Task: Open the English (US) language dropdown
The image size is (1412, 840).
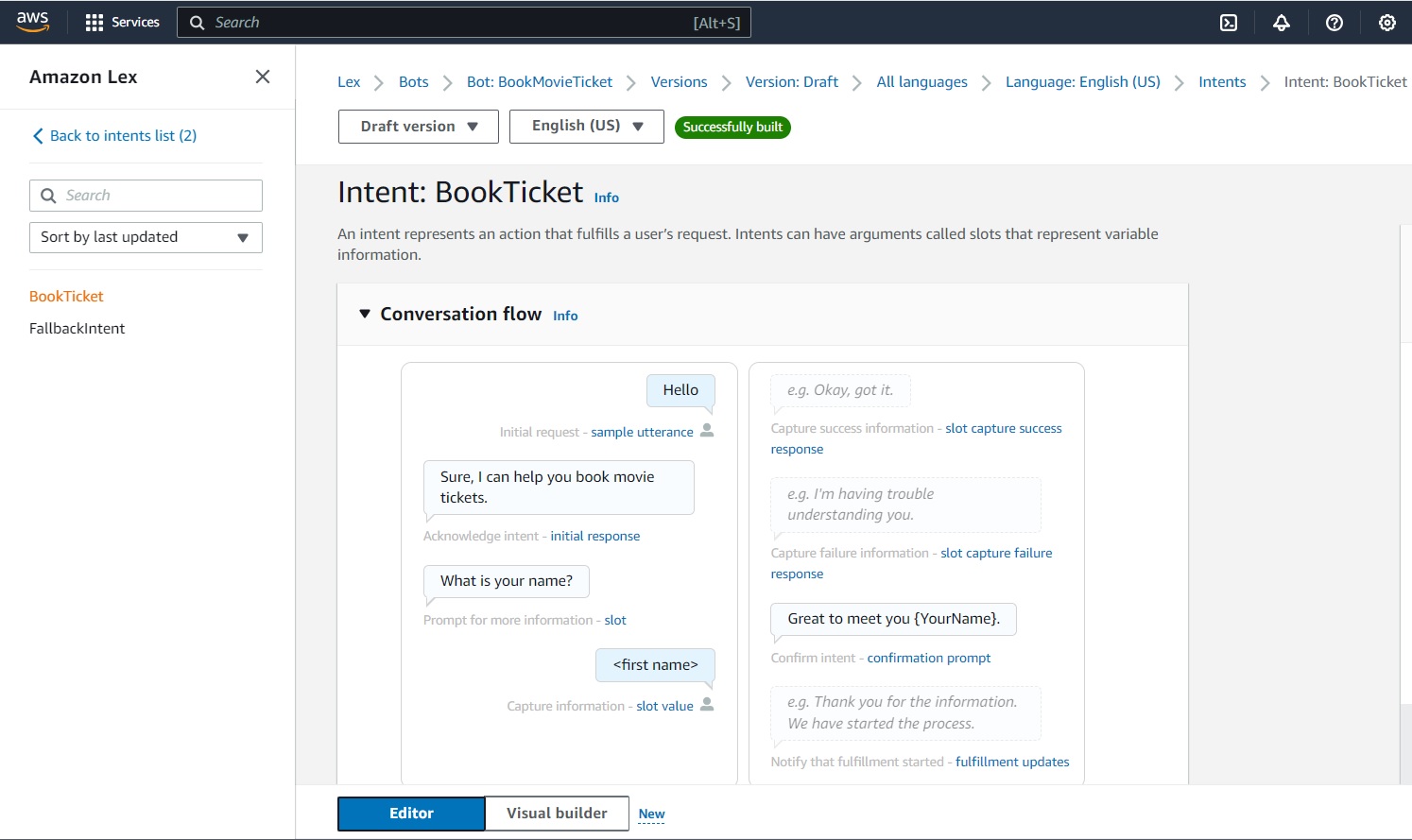Action: [586, 126]
